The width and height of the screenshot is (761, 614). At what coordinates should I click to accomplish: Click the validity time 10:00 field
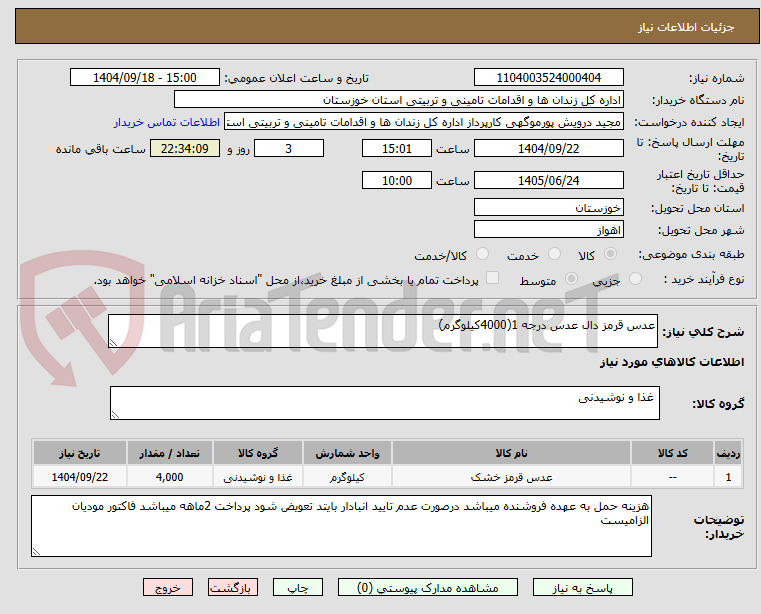(x=397, y=181)
